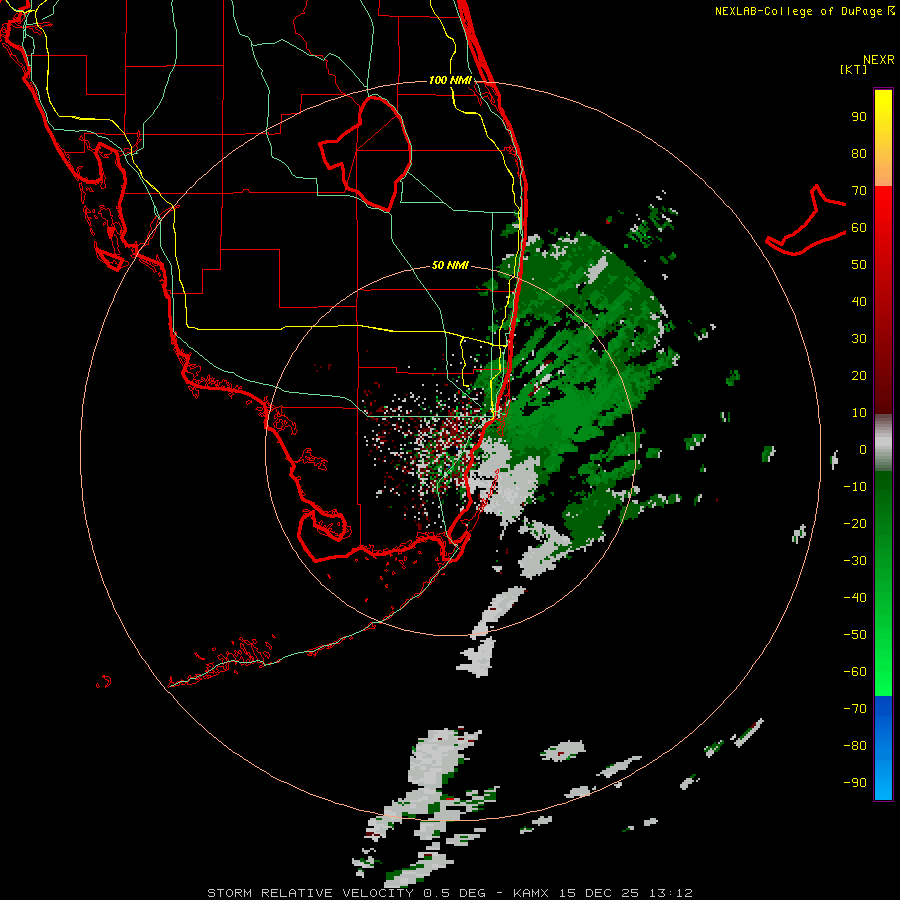Image resolution: width=900 pixels, height=900 pixels.
Task: Click the -30 value on velocity scale
Action: [855, 561]
